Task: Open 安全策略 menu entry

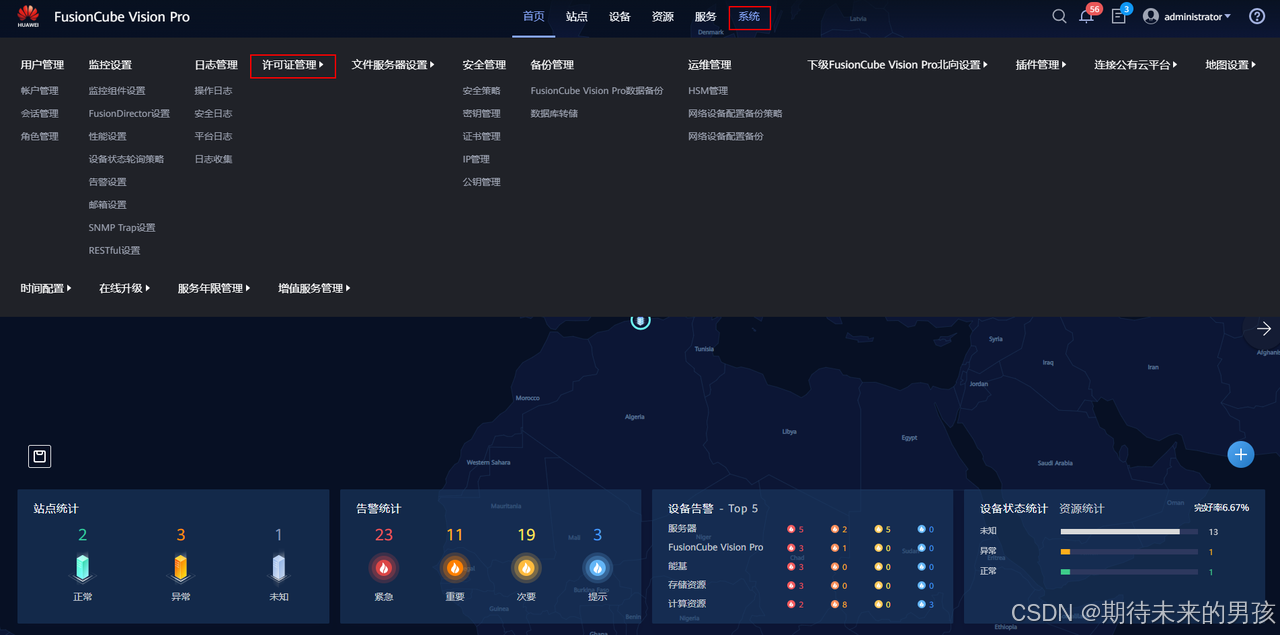Action: (481, 91)
